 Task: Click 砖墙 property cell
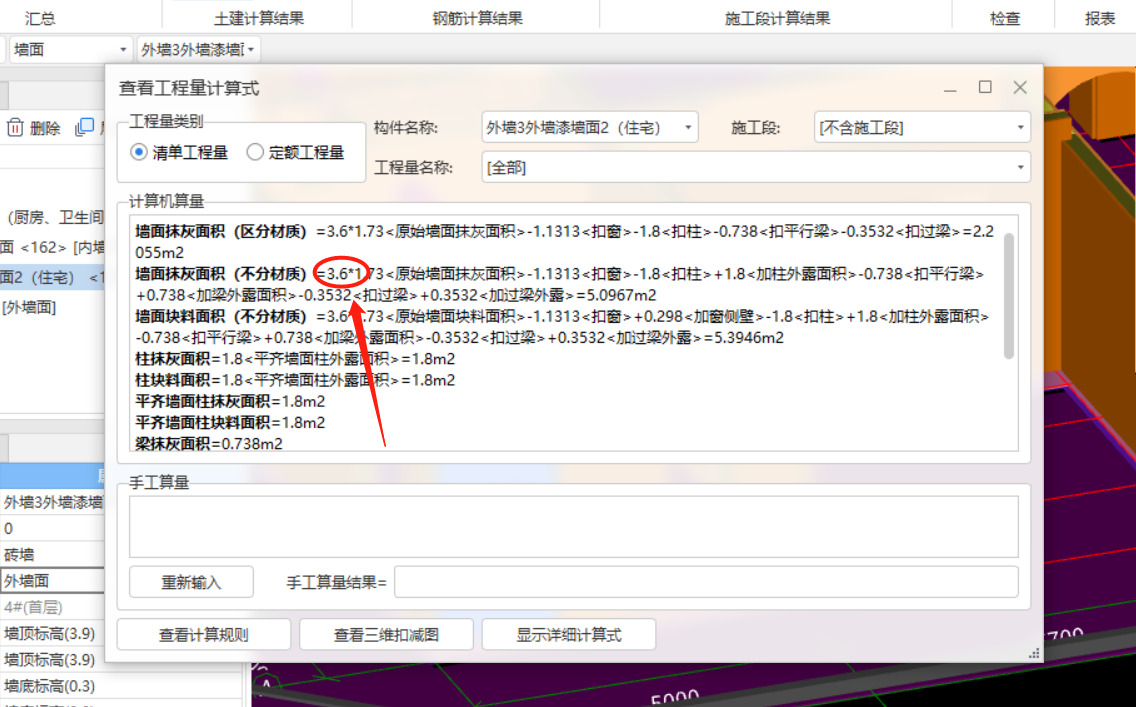[52, 555]
